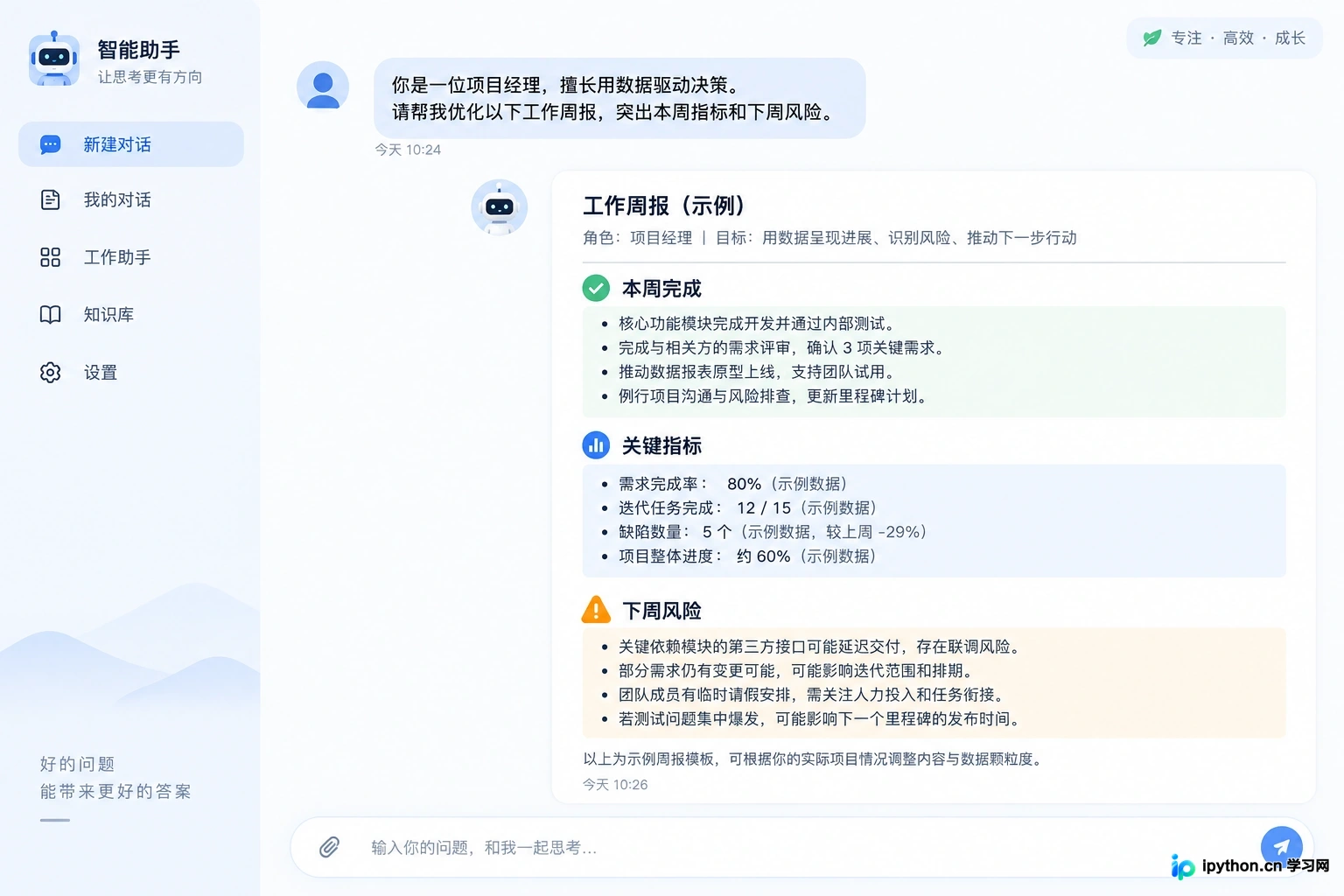Click the line 推动数据报表原型上线
This screenshot has width=1344, height=896.
[x=758, y=372]
